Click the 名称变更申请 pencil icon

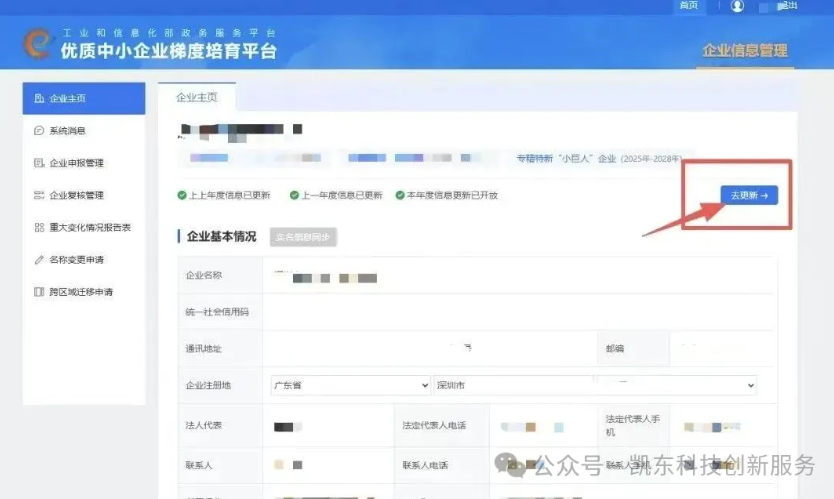[x=39, y=260]
